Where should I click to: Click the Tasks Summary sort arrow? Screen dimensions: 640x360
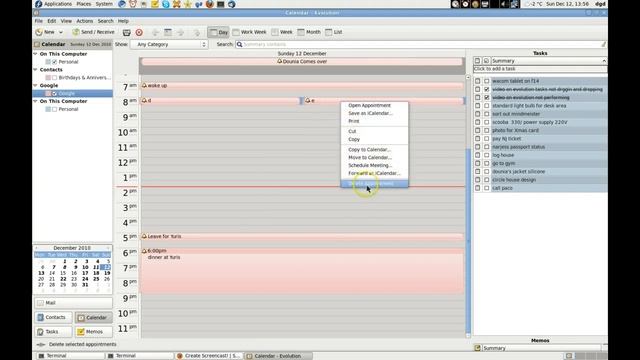pos(604,61)
